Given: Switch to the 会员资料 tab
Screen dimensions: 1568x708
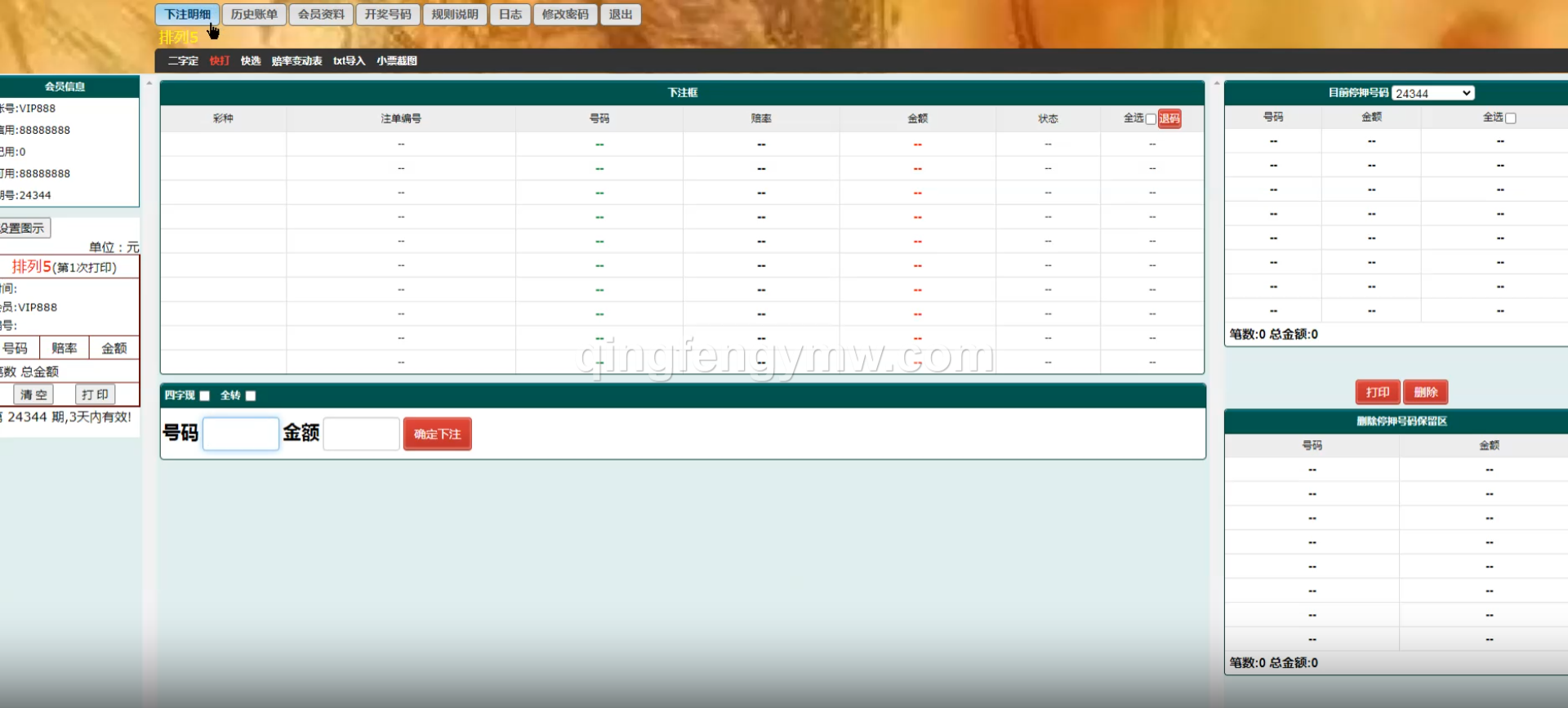Looking at the screenshot, I should pyautogui.click(x=321, y=15).
